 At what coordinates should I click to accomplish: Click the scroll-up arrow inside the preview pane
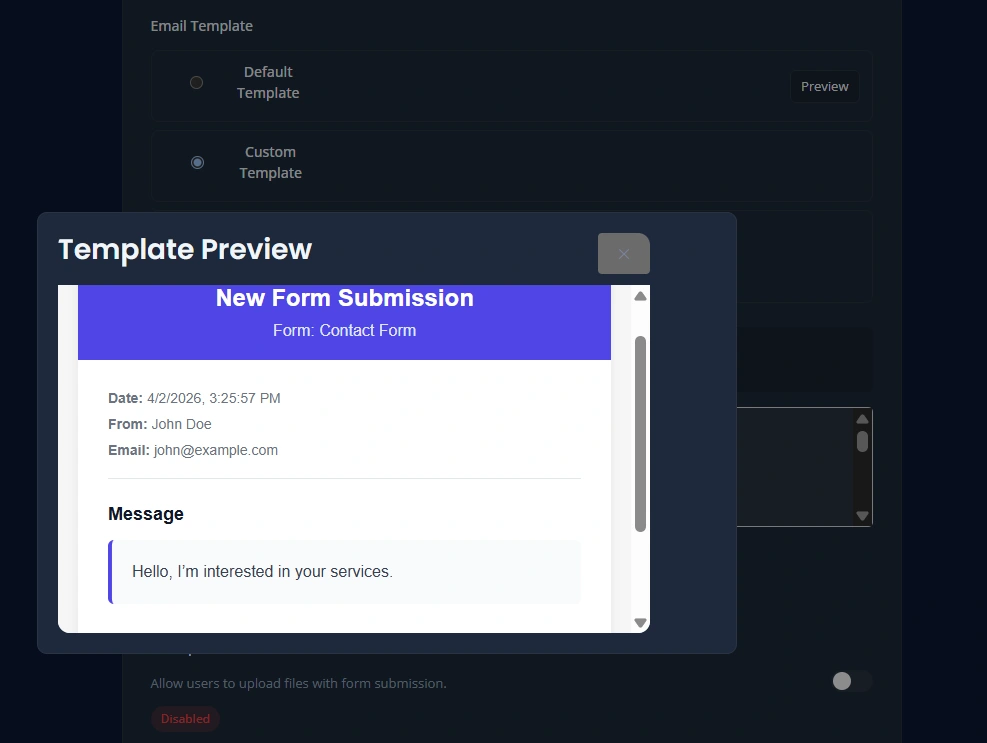[640, 295]
